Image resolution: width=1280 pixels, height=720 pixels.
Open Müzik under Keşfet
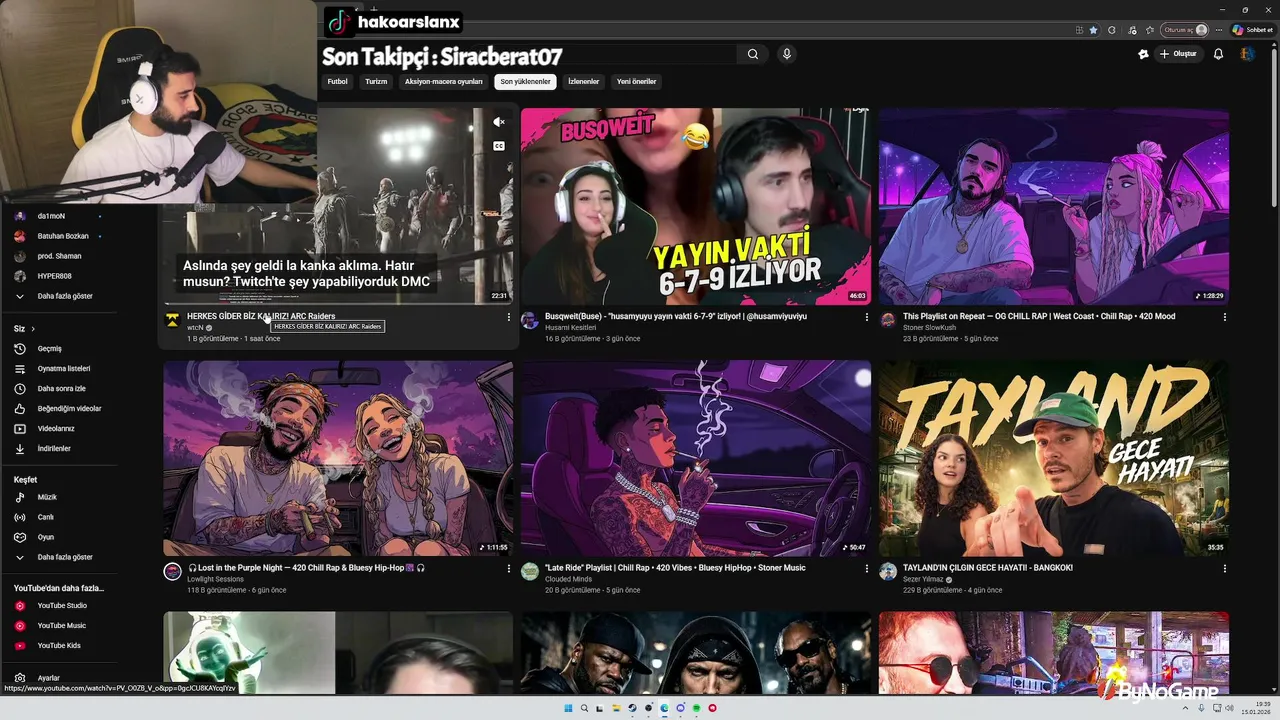60,497
